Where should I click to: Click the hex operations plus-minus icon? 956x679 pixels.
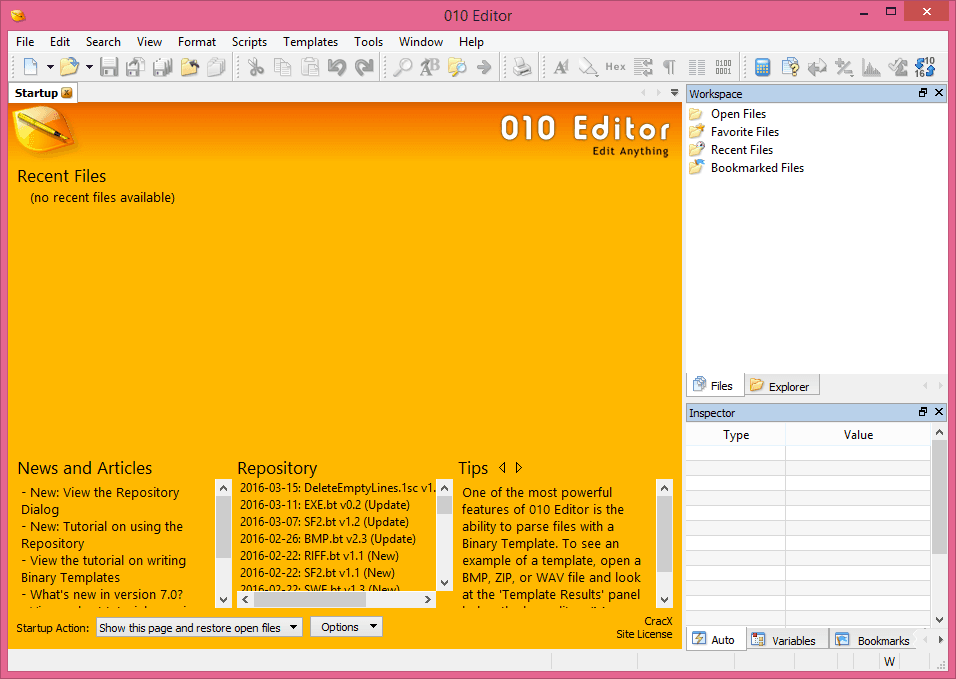click(844, 66)
